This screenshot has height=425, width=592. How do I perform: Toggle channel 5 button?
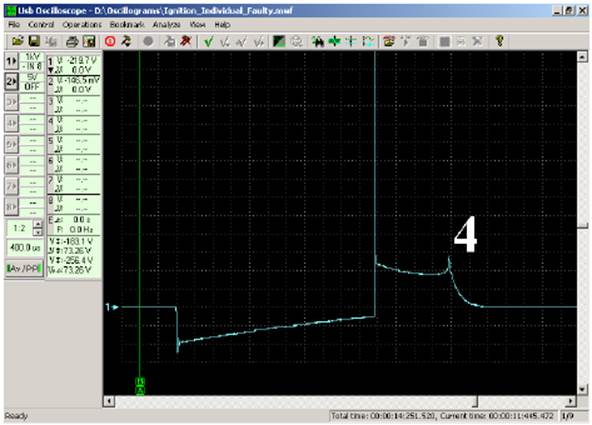click(11, 144)
